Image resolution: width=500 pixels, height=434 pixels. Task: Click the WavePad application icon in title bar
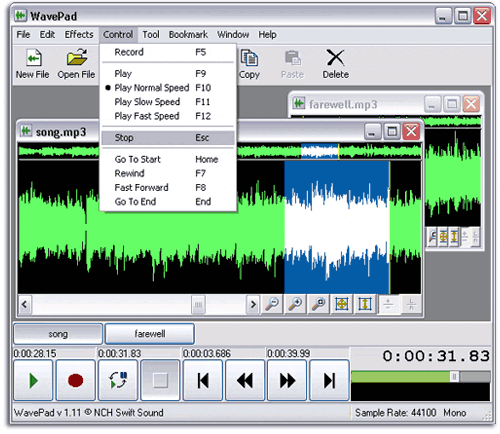tap(21, 15)
